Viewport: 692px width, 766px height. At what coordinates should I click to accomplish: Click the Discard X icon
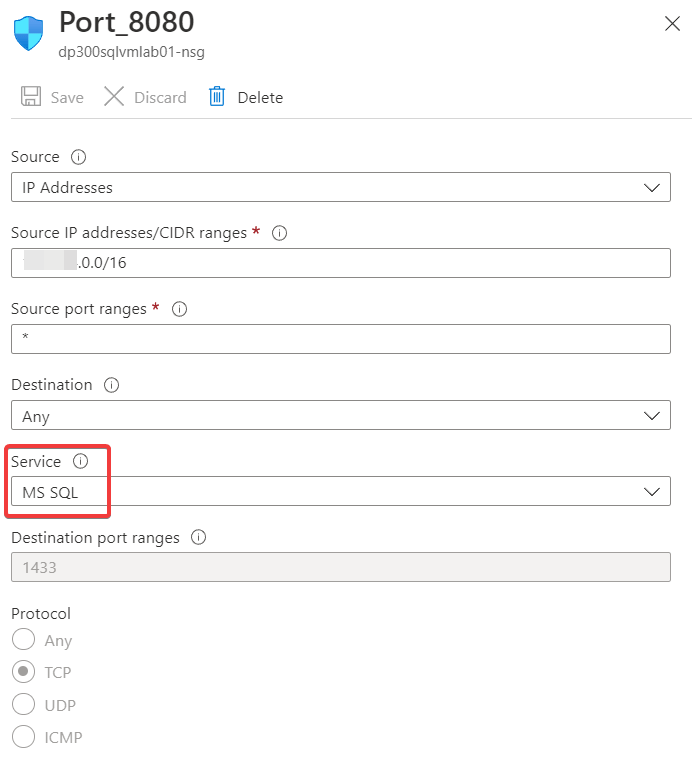click(115, 97)
